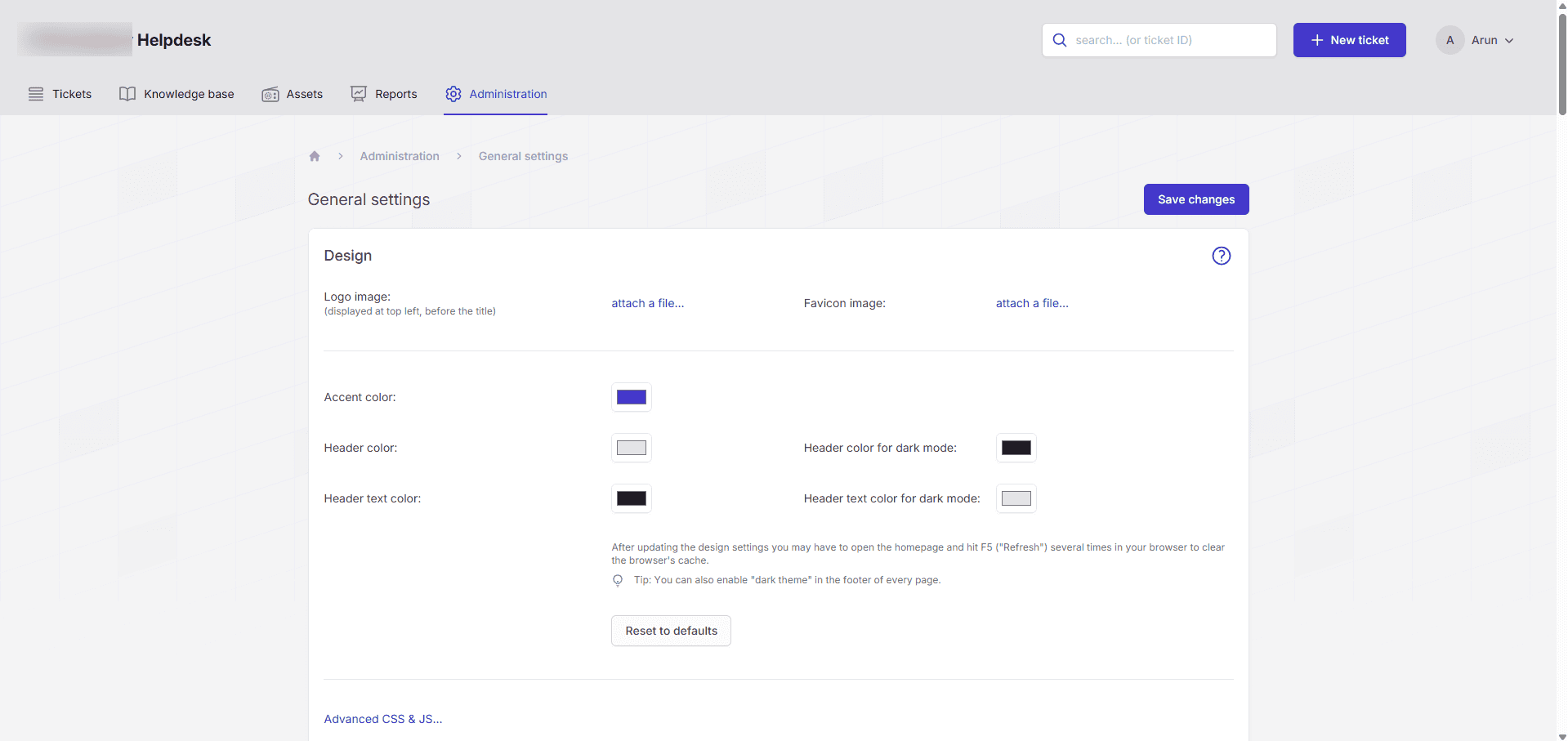Click the tip lightbulb icon
Screen dimensions: 1568x741
(x=618, y=580)
